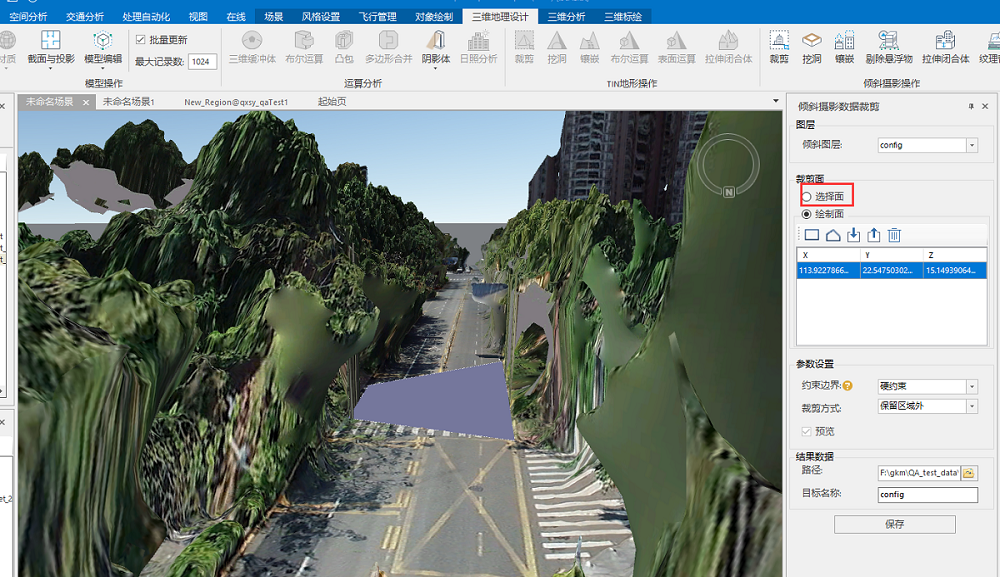Click the 路径 path input field
1000x577 pixels.
coord(919,472)
